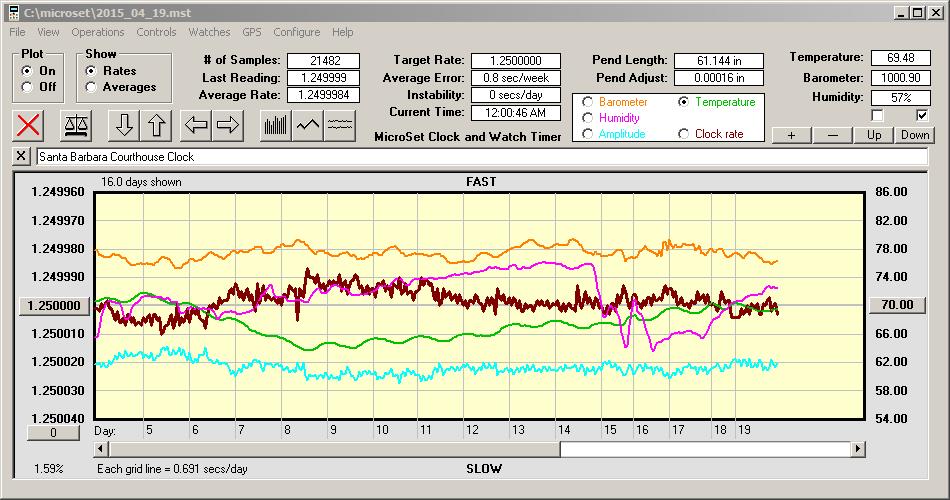The width and height of the screenshot is (950, 500).
Task: Click the '16.0 days shown' label
Action: (141, 182)
